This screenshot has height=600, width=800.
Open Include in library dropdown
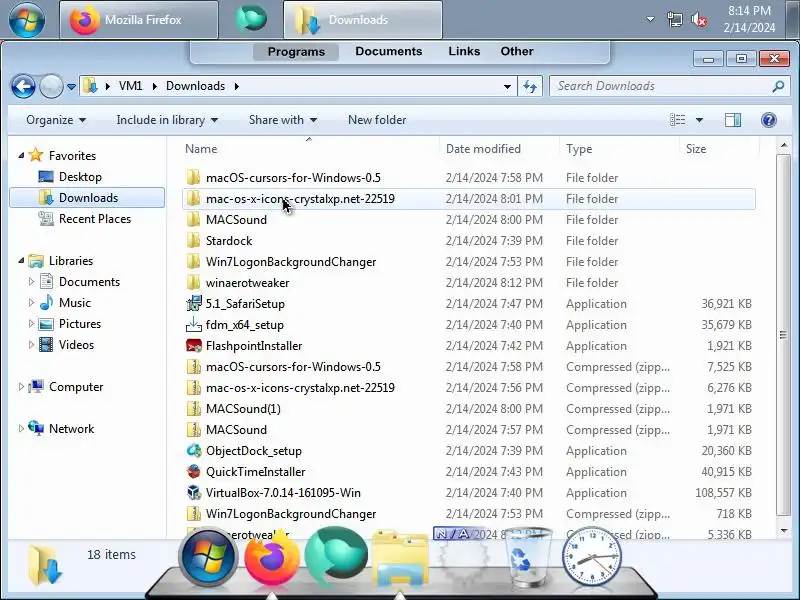(167, 120)
